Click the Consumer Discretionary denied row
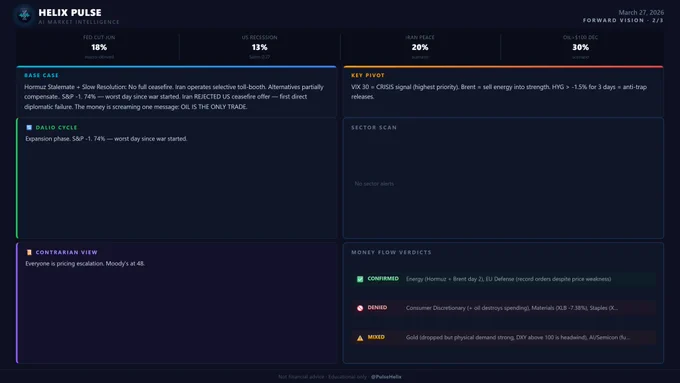Screen dimensions: 680x383 pyautogui.click(x=504, y=308)
